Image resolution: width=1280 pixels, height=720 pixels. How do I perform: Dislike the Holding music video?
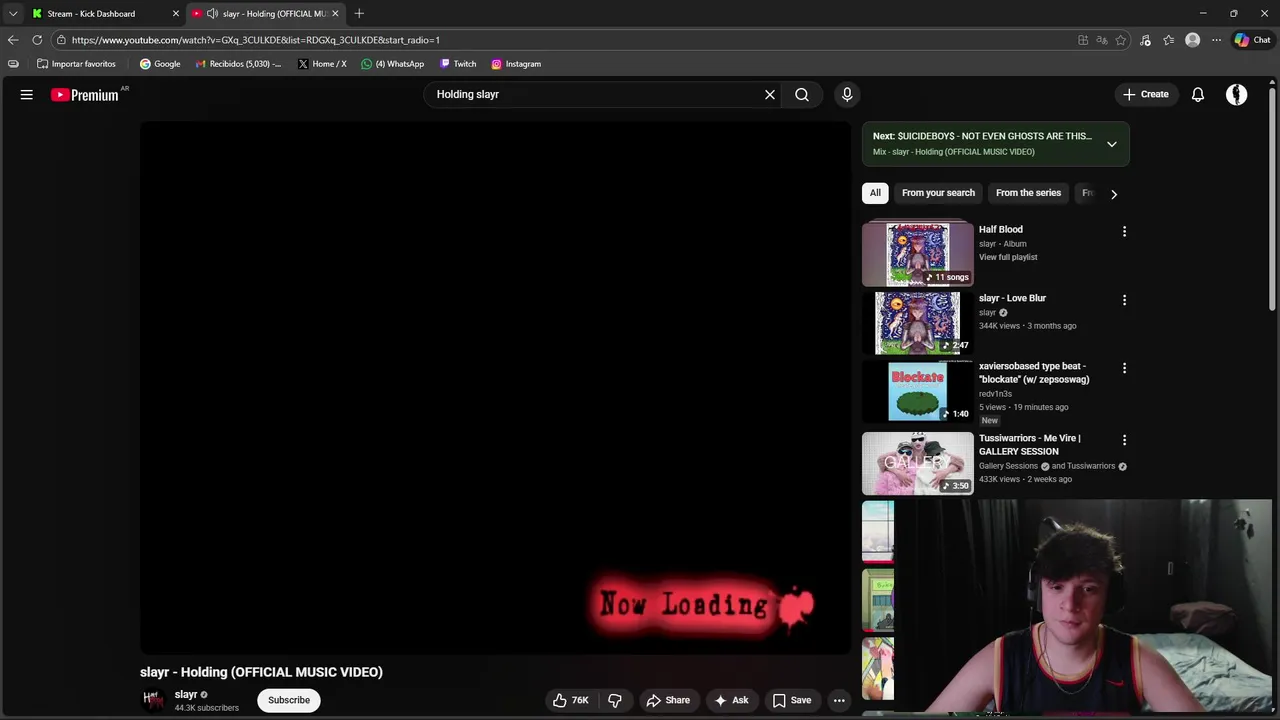(615, 700)
